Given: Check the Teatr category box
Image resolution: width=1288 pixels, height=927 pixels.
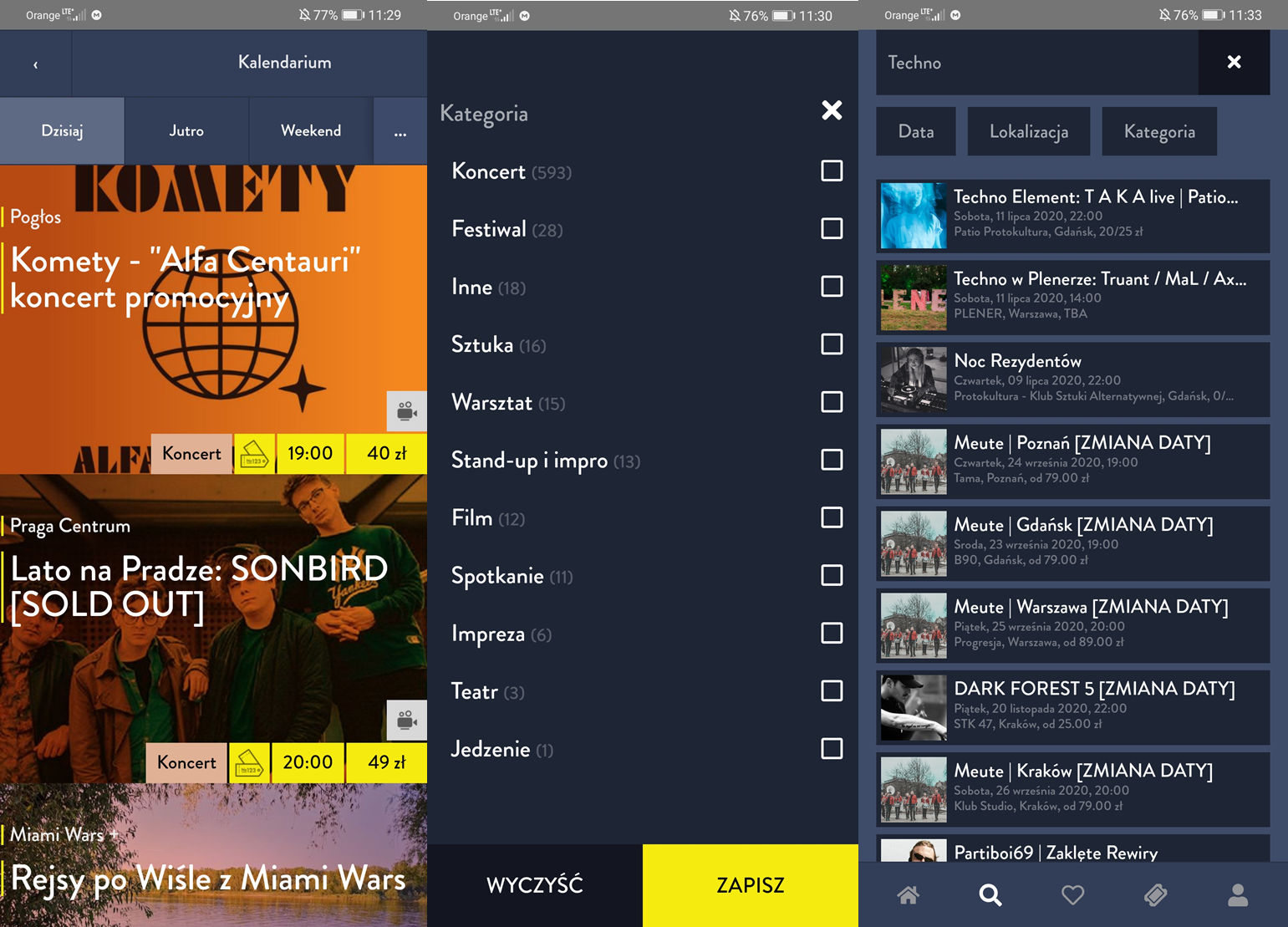Looking at the screenshot, I should (x=832, y=690).
